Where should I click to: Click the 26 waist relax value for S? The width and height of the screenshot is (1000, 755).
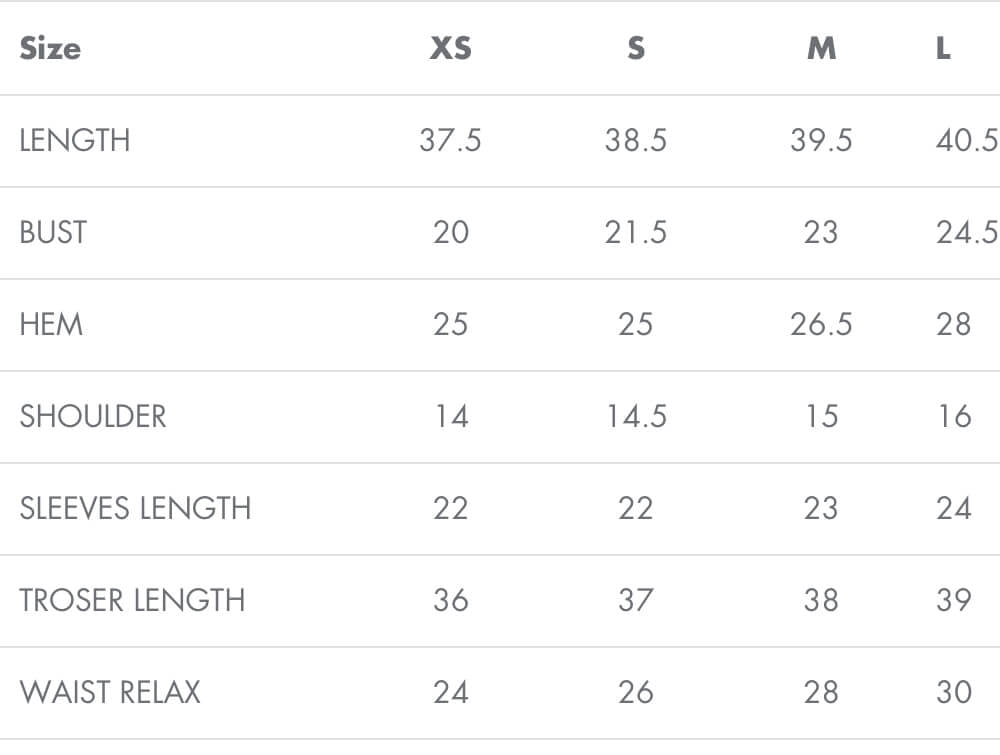tap(636, 692)
